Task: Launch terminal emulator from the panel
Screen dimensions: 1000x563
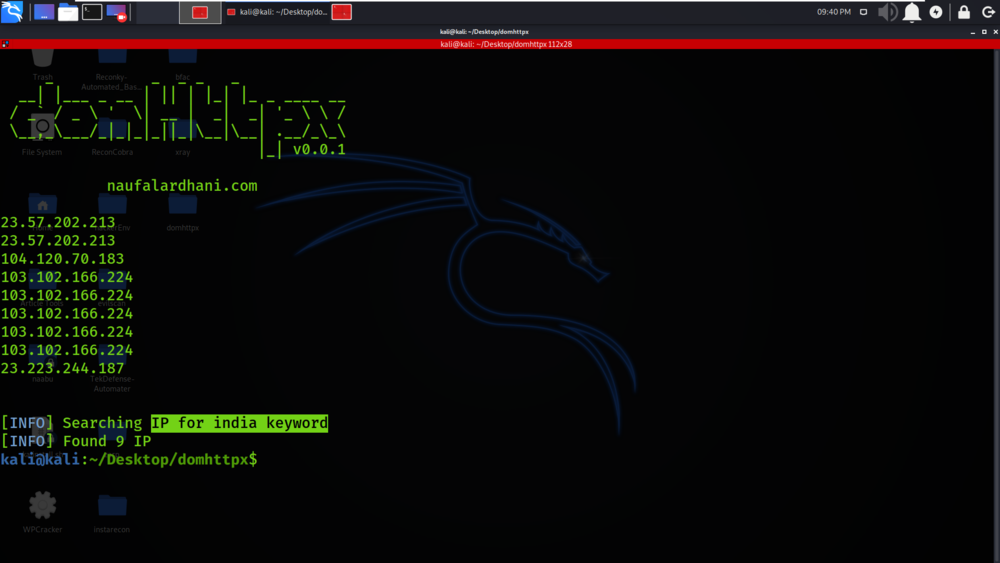Action: coord(92,12)
